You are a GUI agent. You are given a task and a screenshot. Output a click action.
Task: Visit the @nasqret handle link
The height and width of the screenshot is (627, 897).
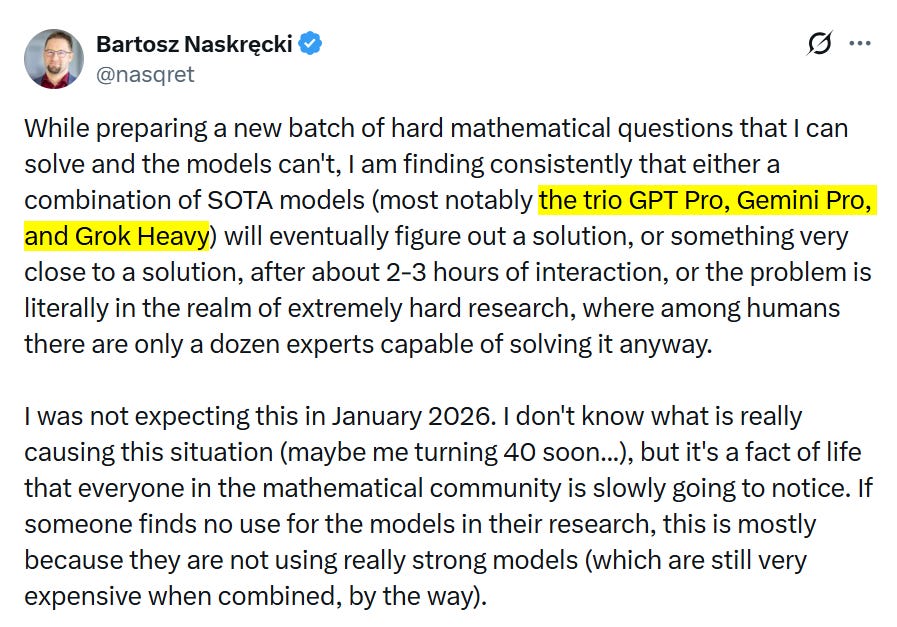145,74
